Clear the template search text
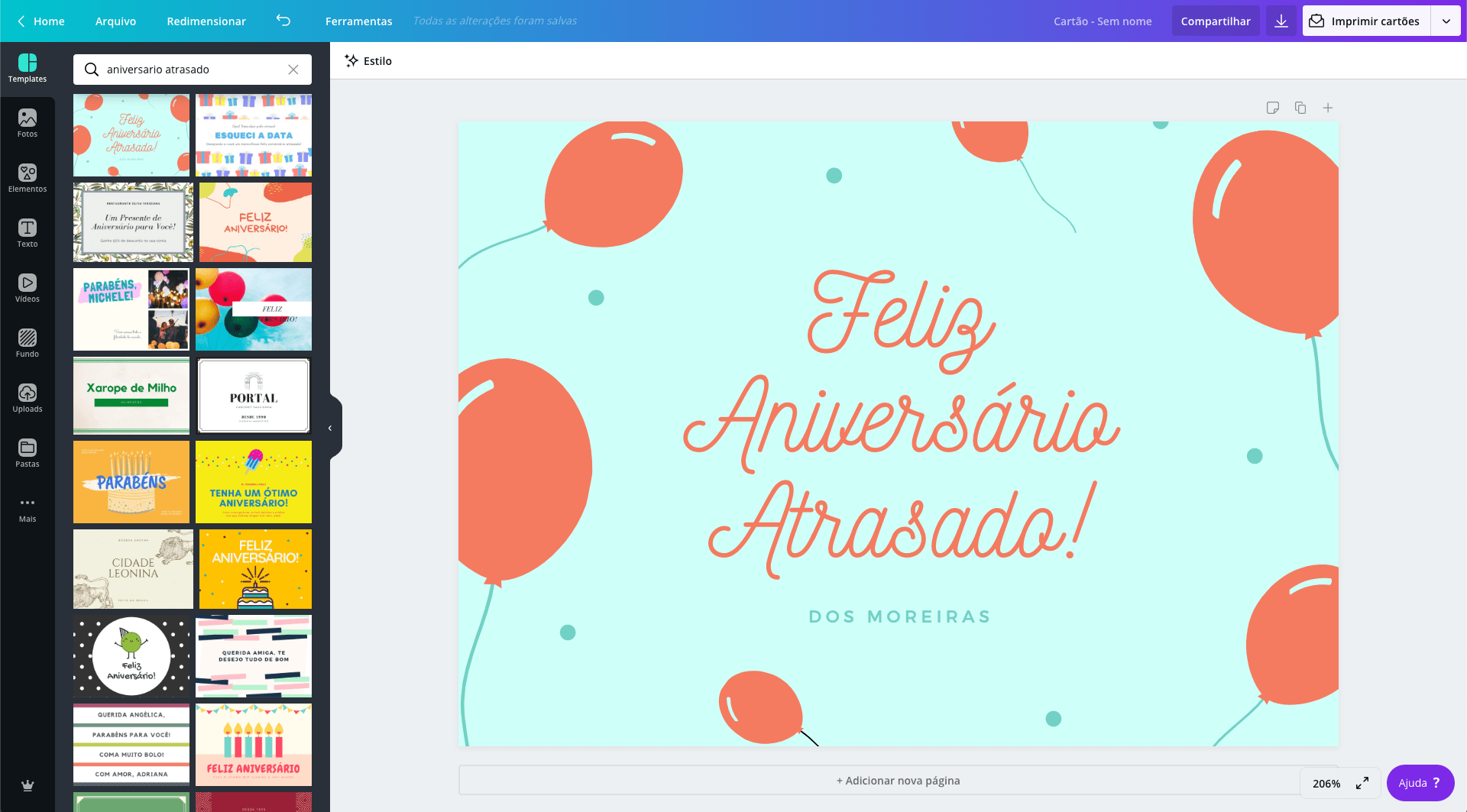 click(293, 70)
